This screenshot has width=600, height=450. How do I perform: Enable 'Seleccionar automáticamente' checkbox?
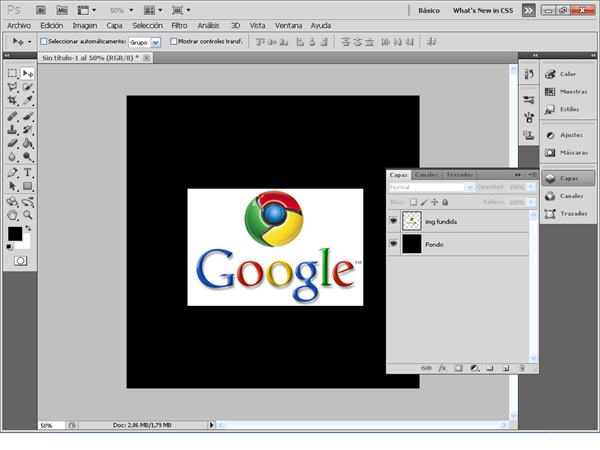tap(43, 42)
